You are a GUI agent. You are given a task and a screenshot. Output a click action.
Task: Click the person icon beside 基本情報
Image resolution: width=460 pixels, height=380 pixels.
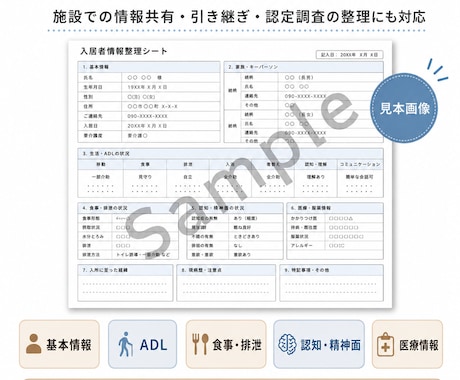click(33, 344)
